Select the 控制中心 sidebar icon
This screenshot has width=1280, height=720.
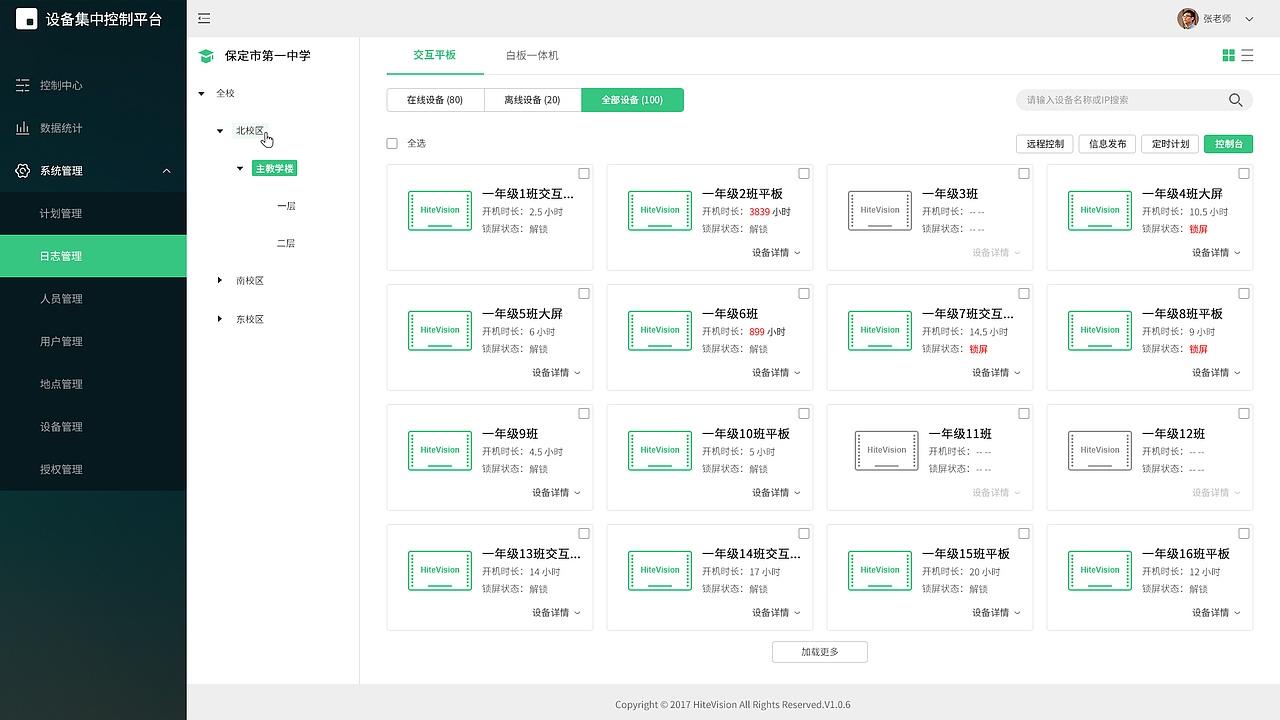tap(22, 85)
